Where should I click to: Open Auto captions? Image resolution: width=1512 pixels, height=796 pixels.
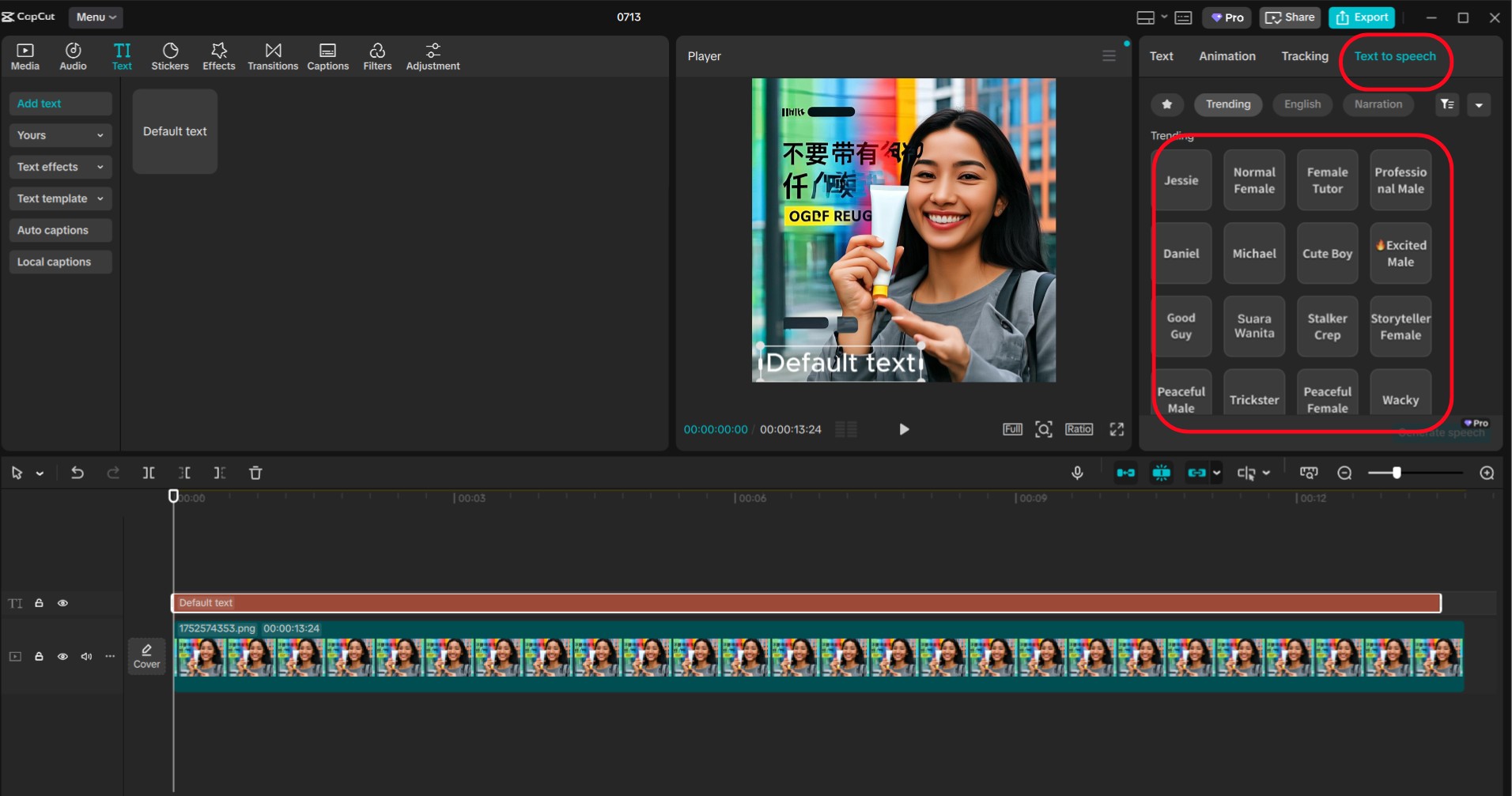pos(60,230)
